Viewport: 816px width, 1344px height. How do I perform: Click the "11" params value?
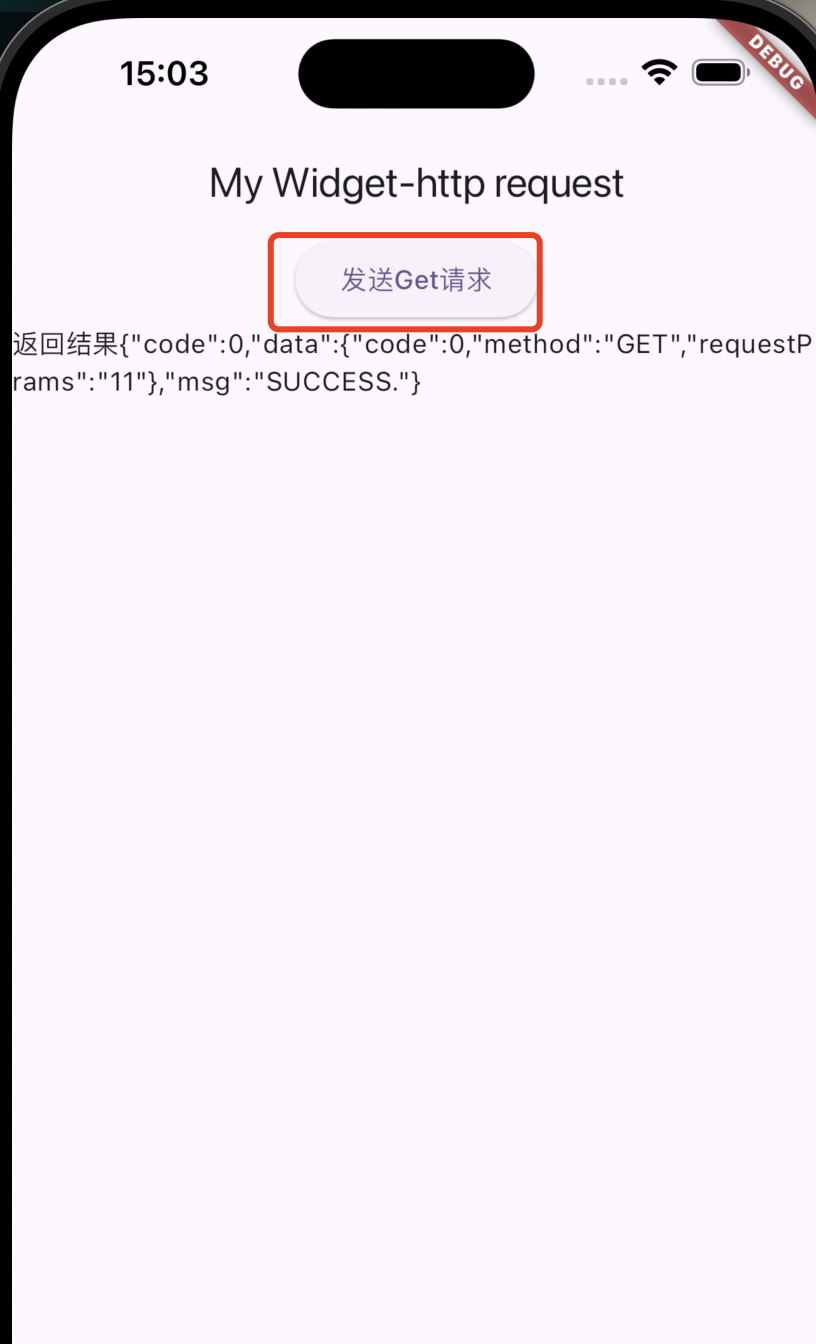tap(121, 382)
